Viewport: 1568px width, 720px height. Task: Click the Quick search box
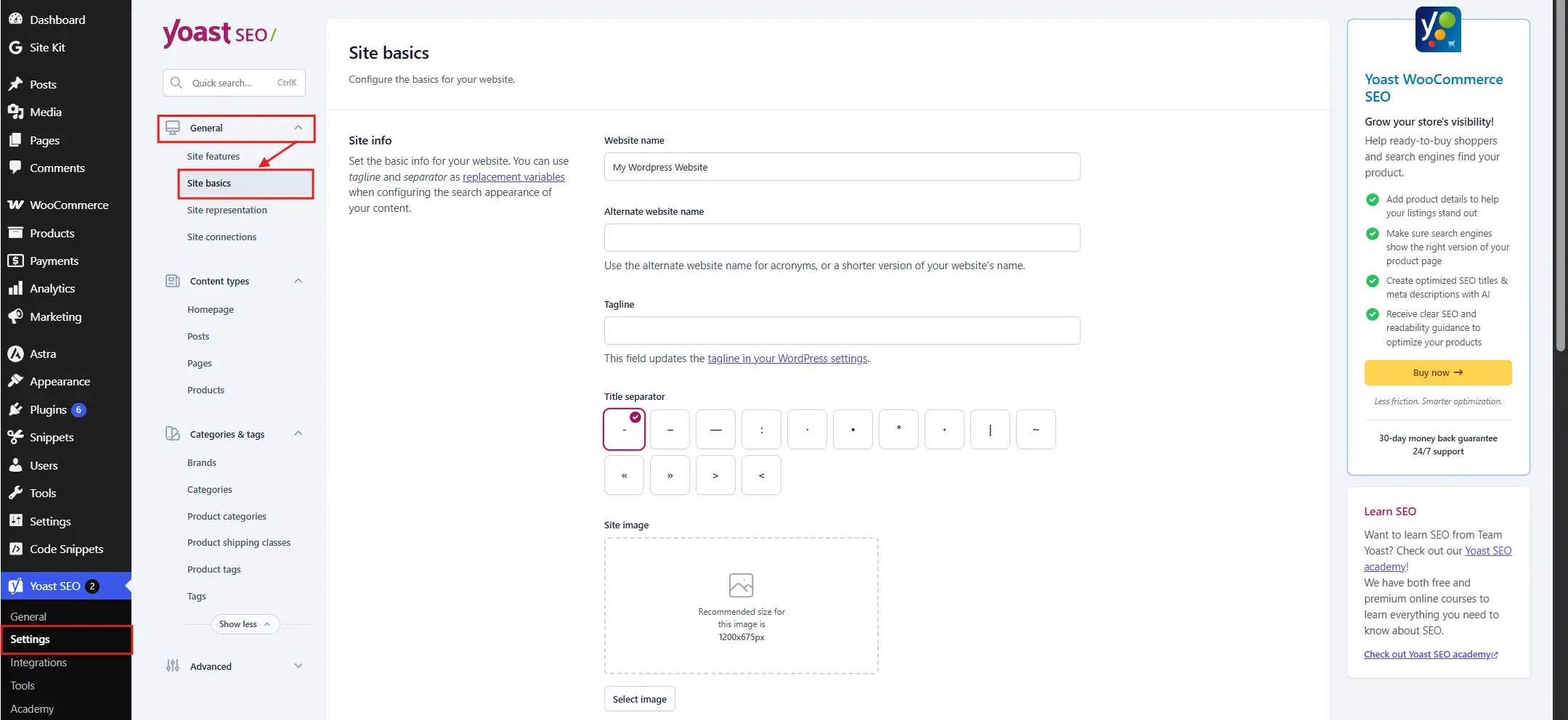234,83
